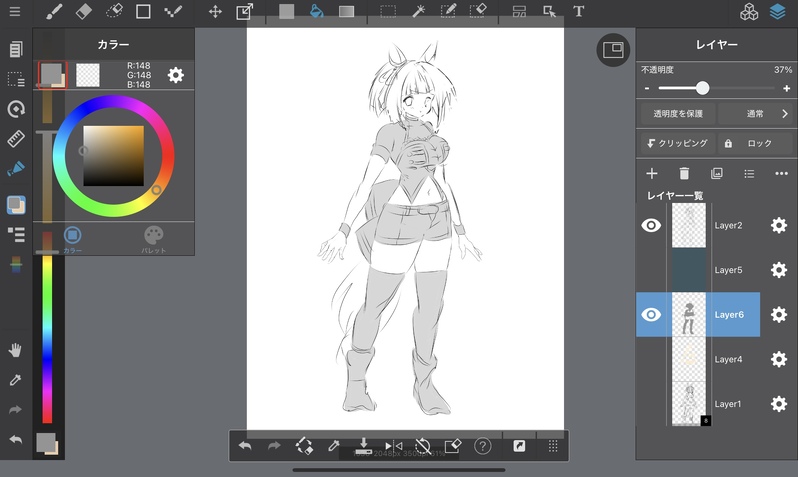Toggle the canvas navigator window button
This screenshot has height=477, width=798.
coord(613,50)
